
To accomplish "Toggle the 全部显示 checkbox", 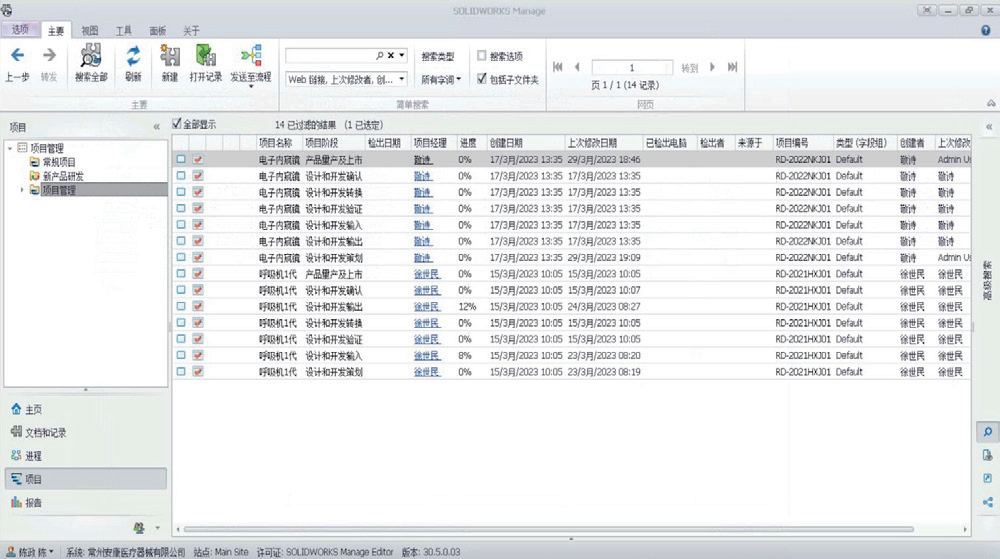I will [177, 124].
